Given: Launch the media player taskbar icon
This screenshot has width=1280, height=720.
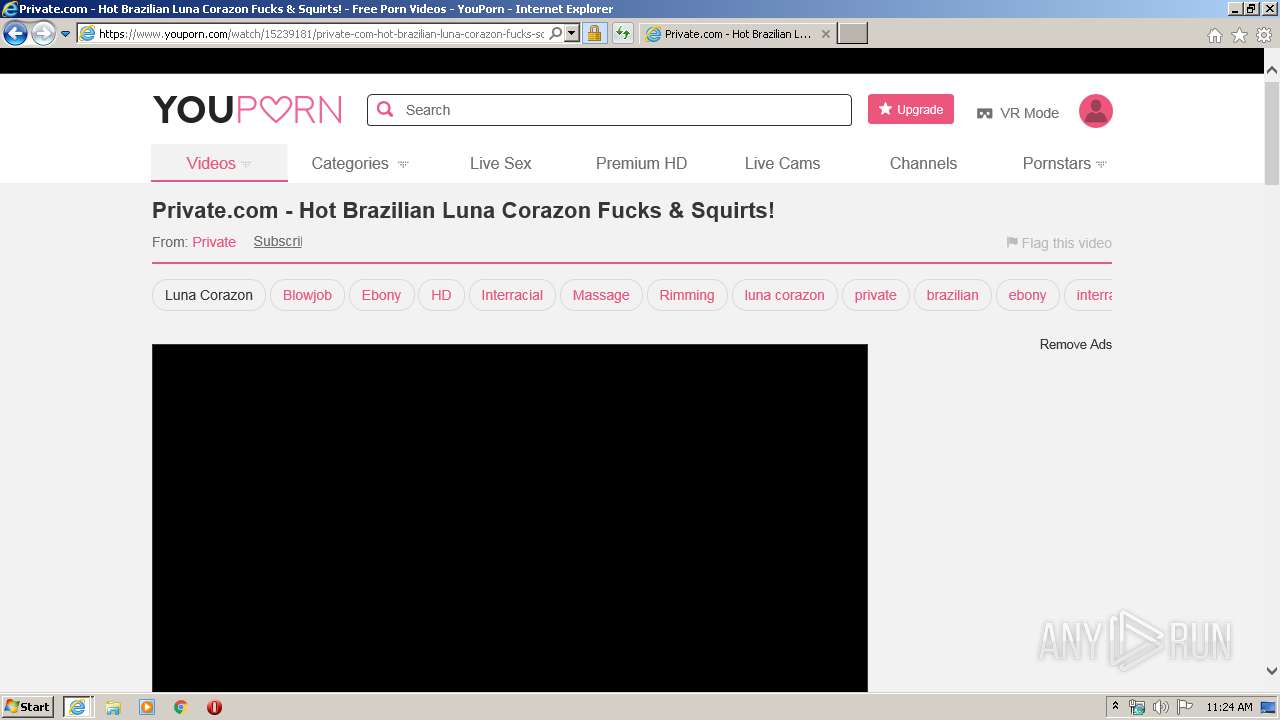Looking at the screenshot, I should point(147,707).
